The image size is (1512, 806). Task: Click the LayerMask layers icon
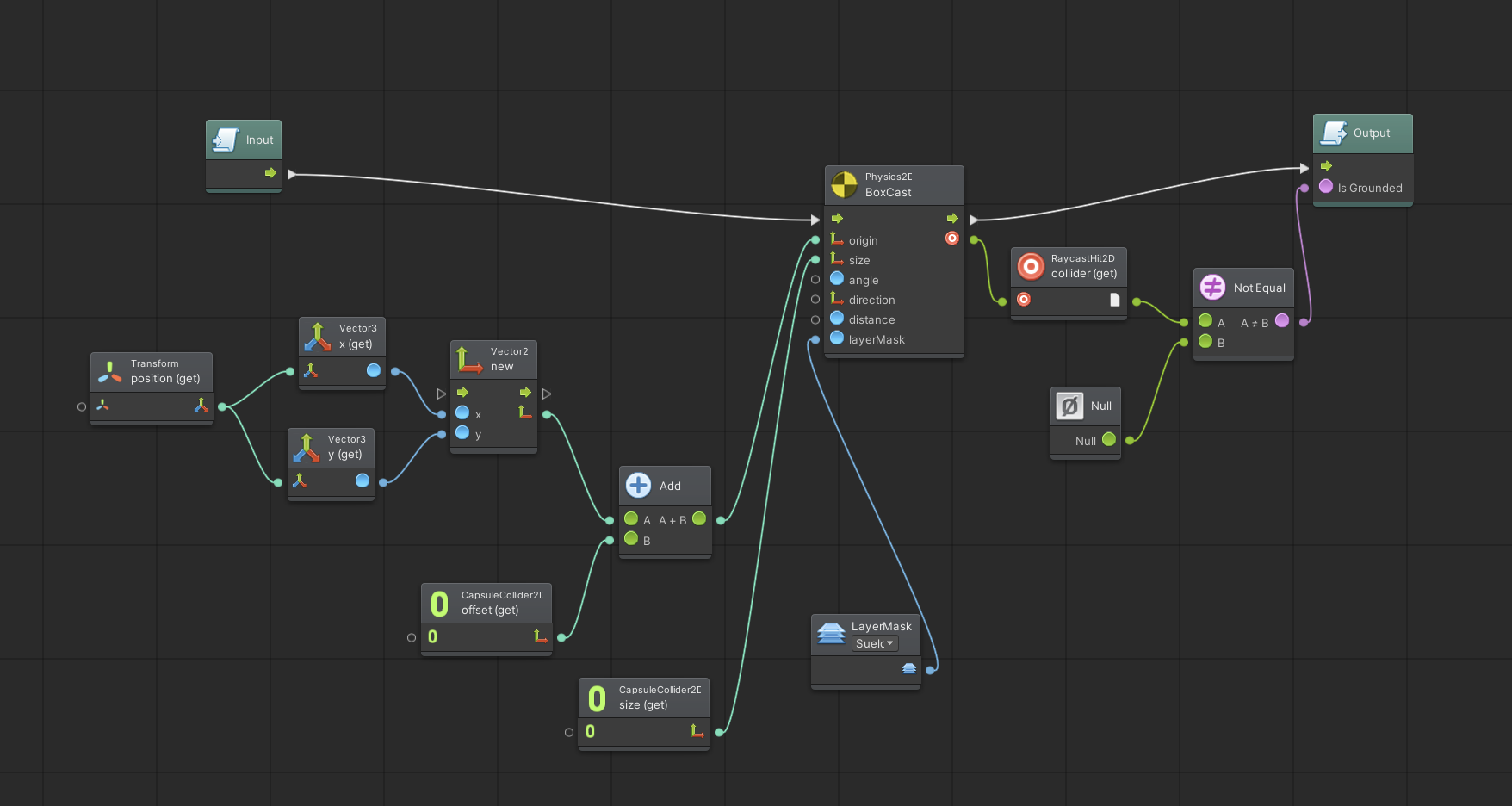(x=831, y=634)
